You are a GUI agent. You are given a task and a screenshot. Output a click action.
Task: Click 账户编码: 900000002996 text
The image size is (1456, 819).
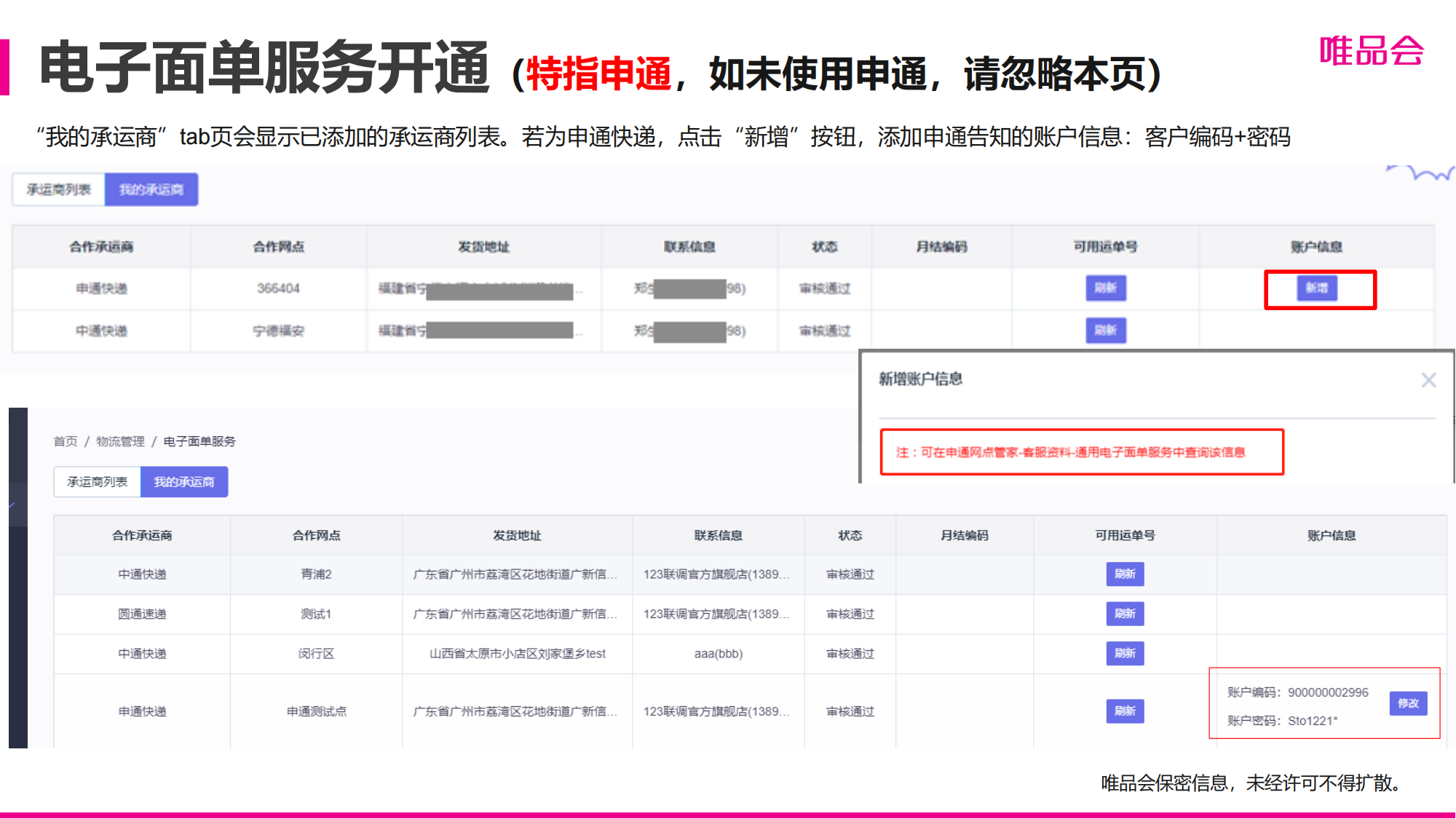1298,692
